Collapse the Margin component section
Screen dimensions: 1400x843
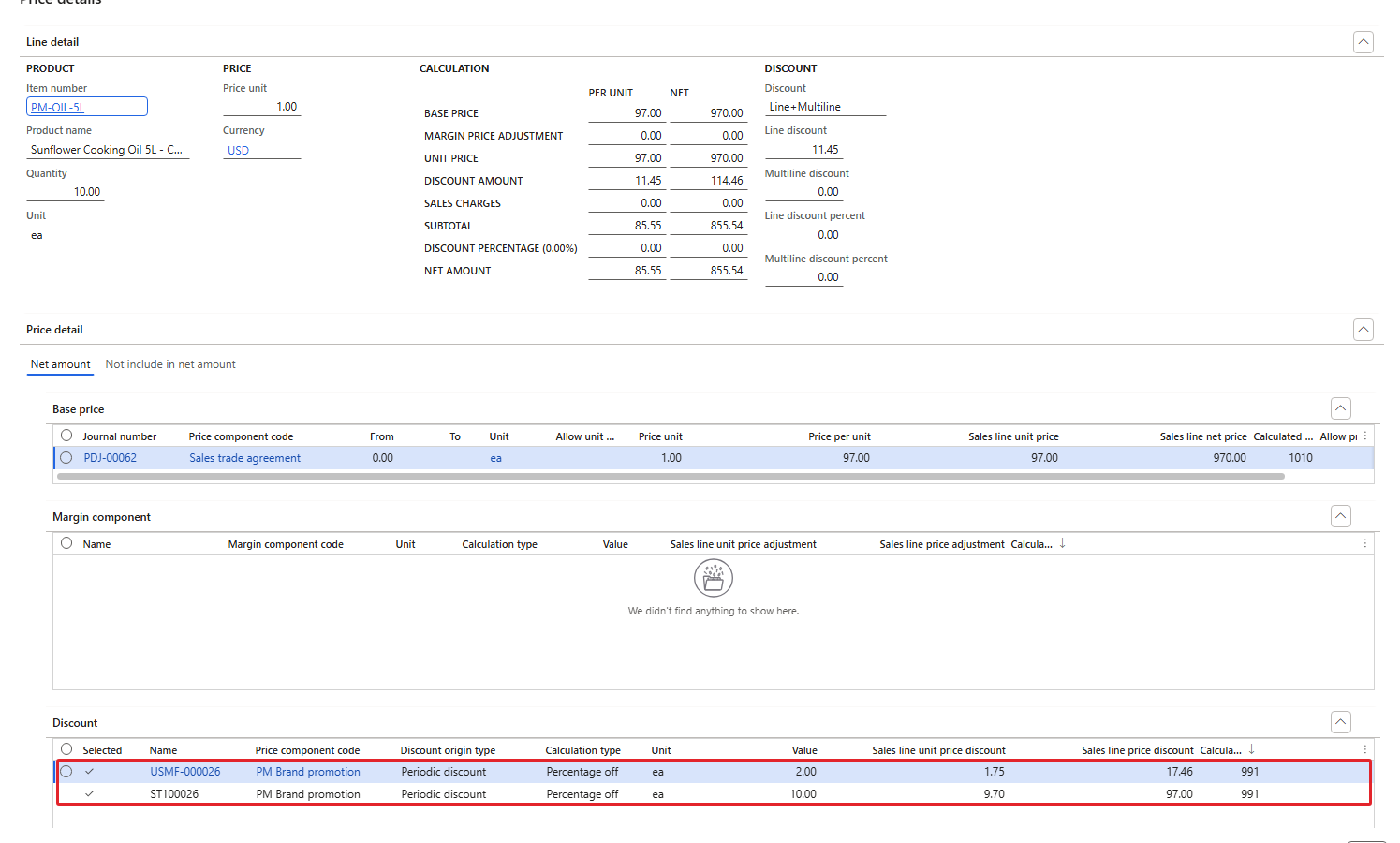coord(1341,516)
